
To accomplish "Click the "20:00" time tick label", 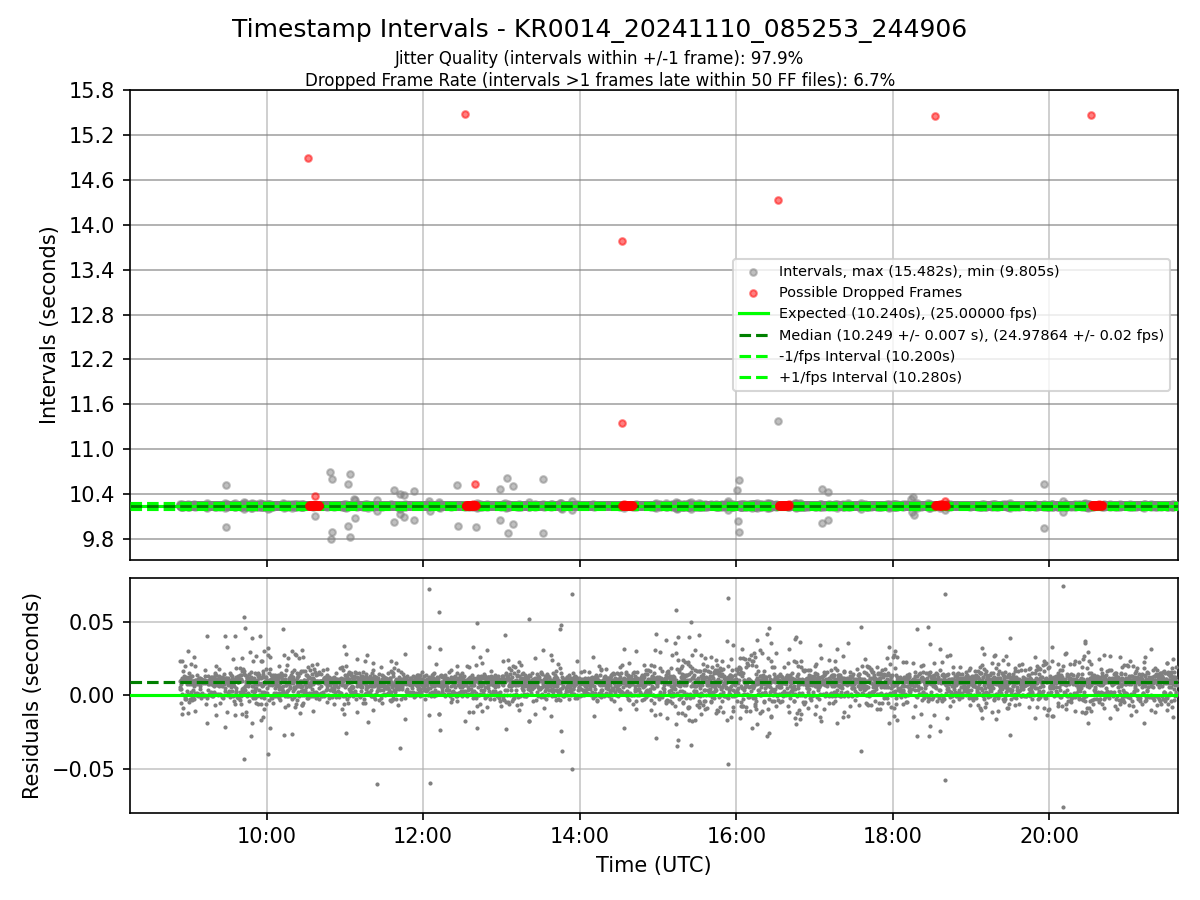I will [1048, 834].
